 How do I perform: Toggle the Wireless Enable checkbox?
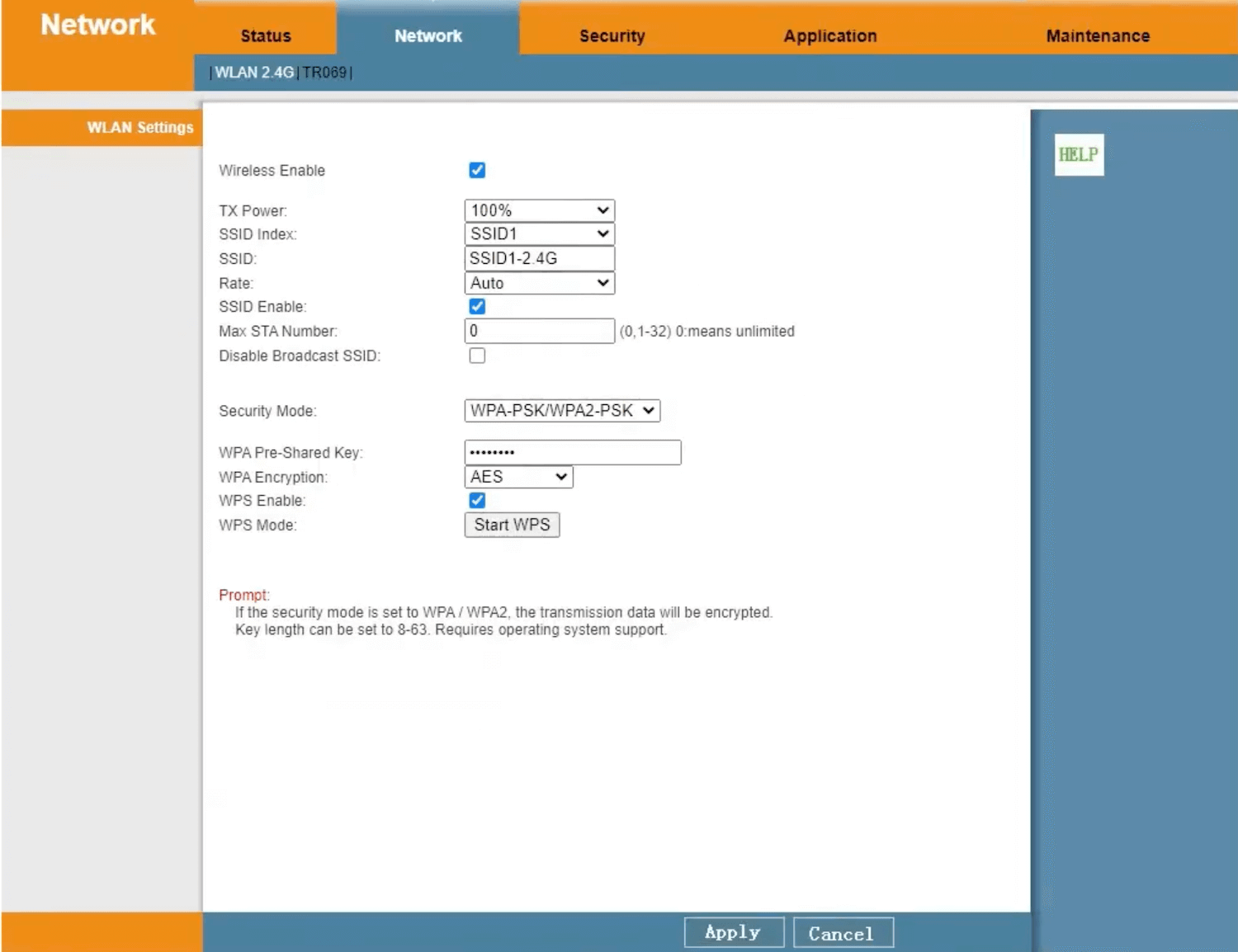tap(477, 170)
